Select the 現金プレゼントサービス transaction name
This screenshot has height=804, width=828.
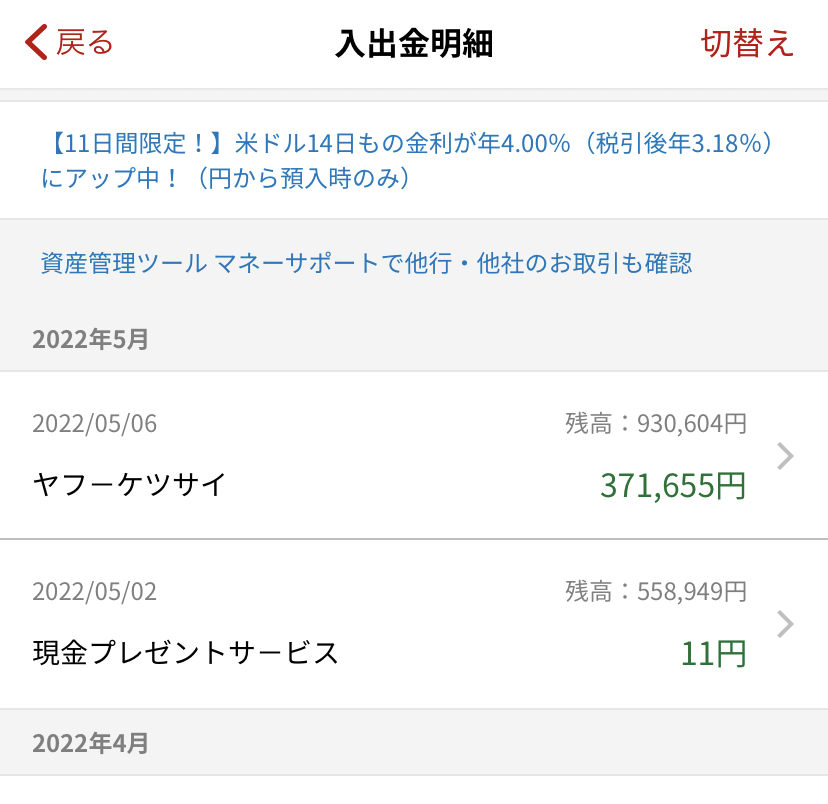(x=186, y=653)
